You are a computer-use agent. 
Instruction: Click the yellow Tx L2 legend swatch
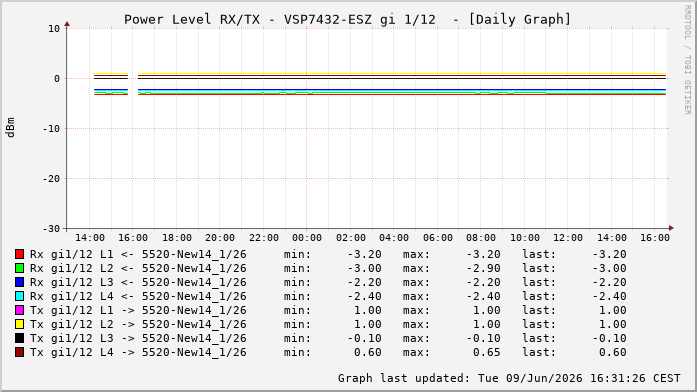pos(19,324)
